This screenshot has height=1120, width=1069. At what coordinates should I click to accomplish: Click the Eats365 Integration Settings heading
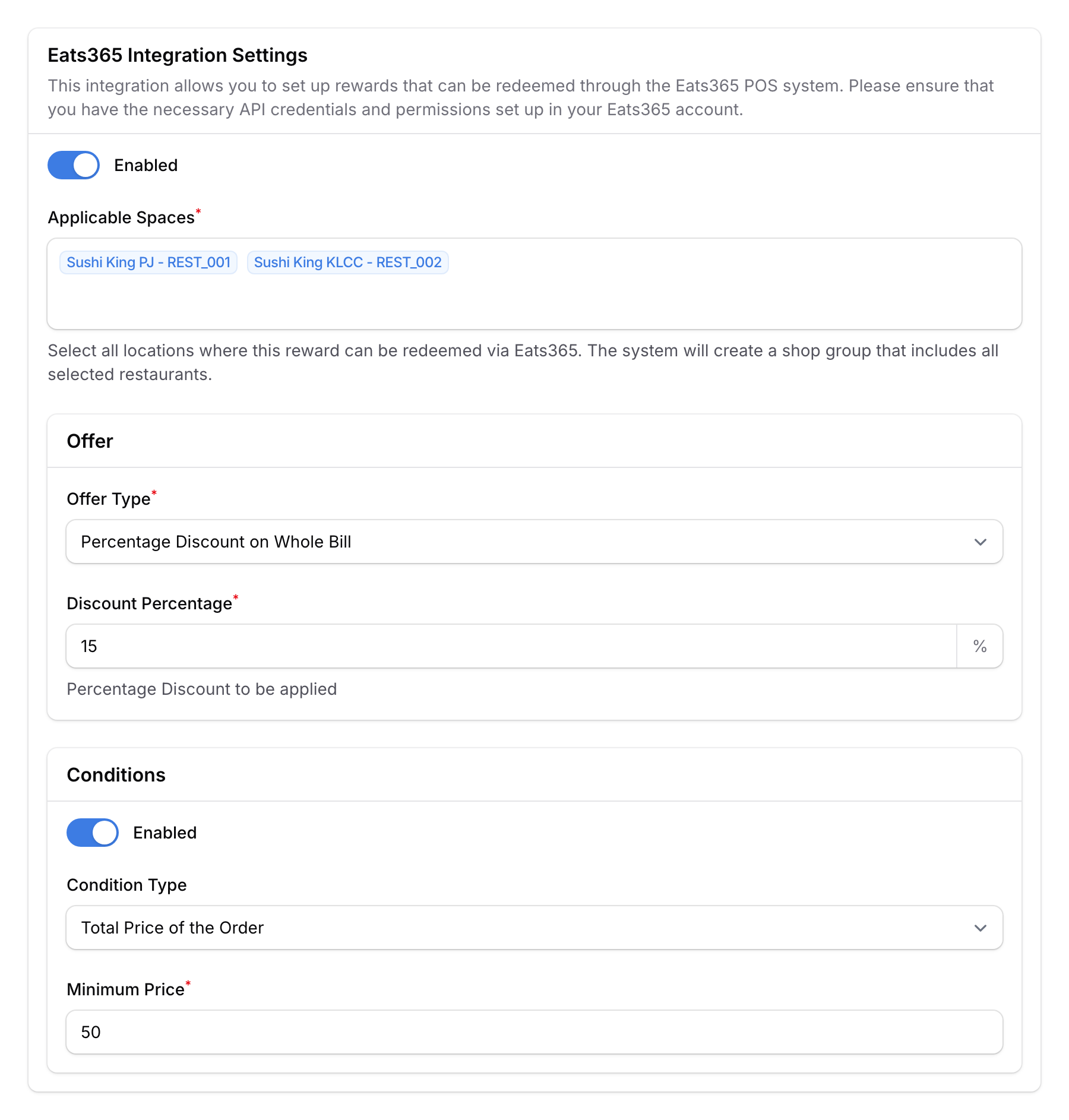tap(178, 55)
